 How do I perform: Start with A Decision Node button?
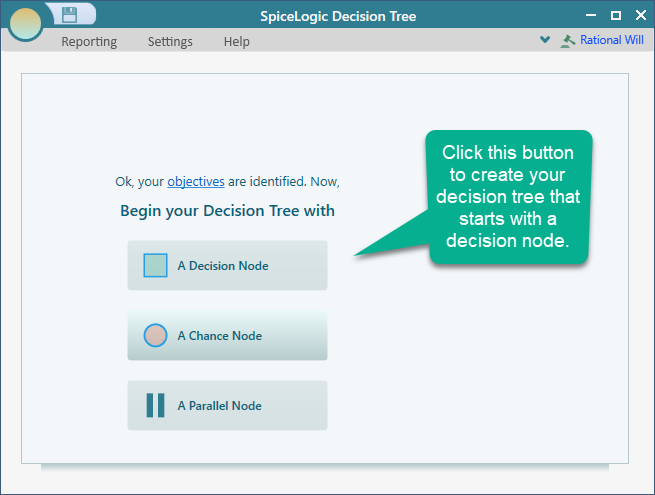pos(227,265)
